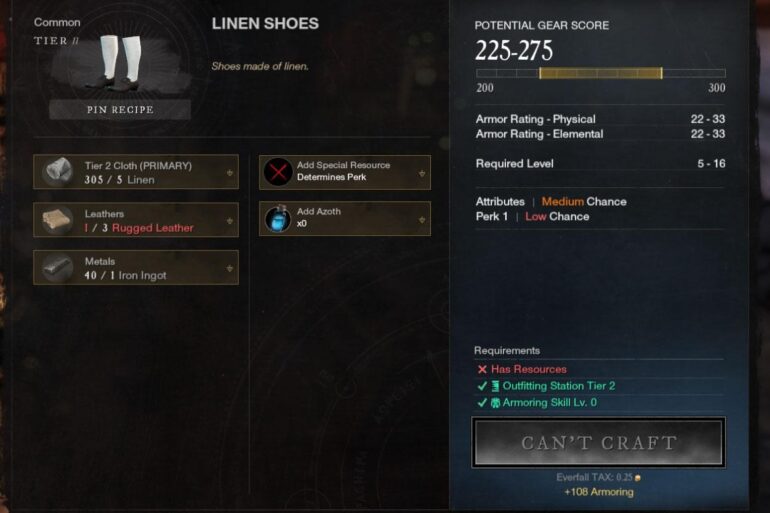The image size is (770, 513).
Task: Click the Armoring Skill requirement icon
Action: (495, 403)
